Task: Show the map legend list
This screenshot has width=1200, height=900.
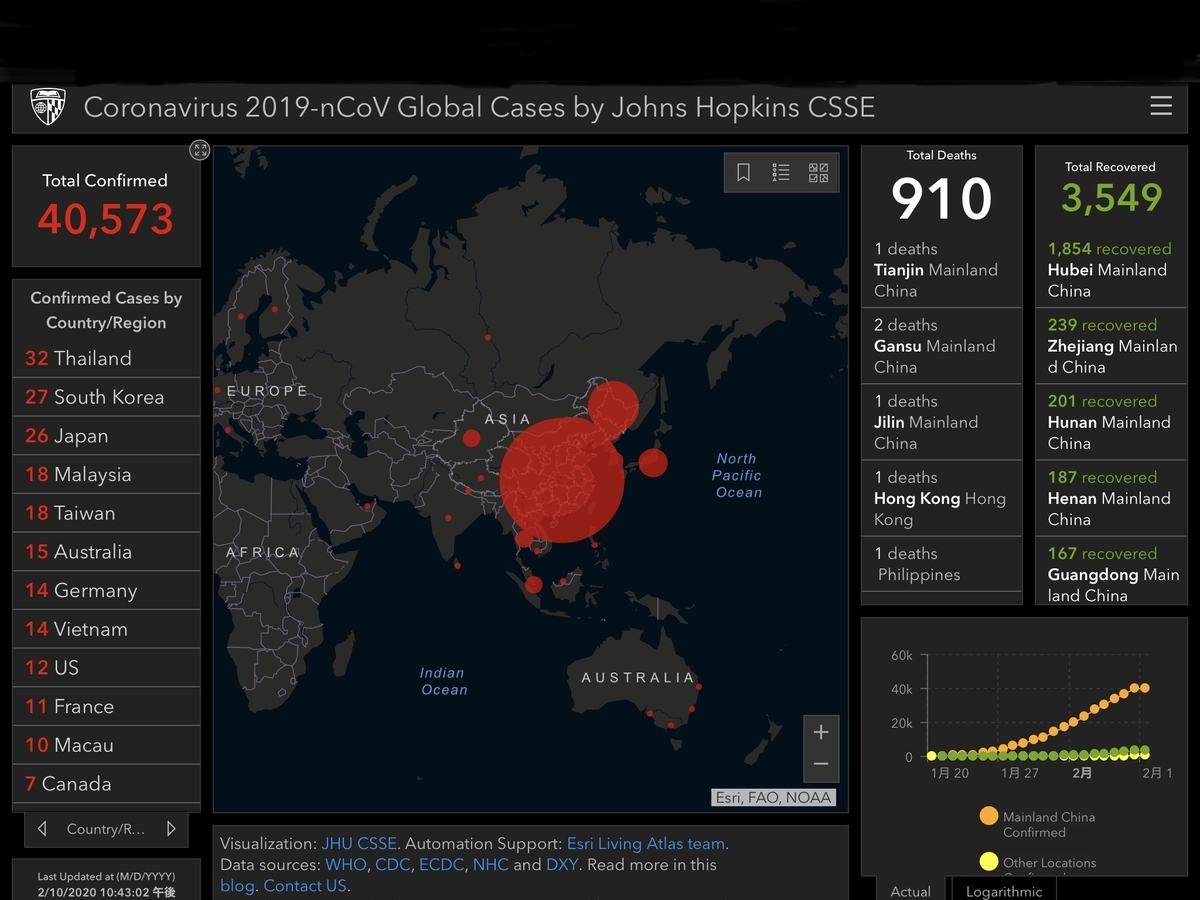Action: [x=781, y=173]
